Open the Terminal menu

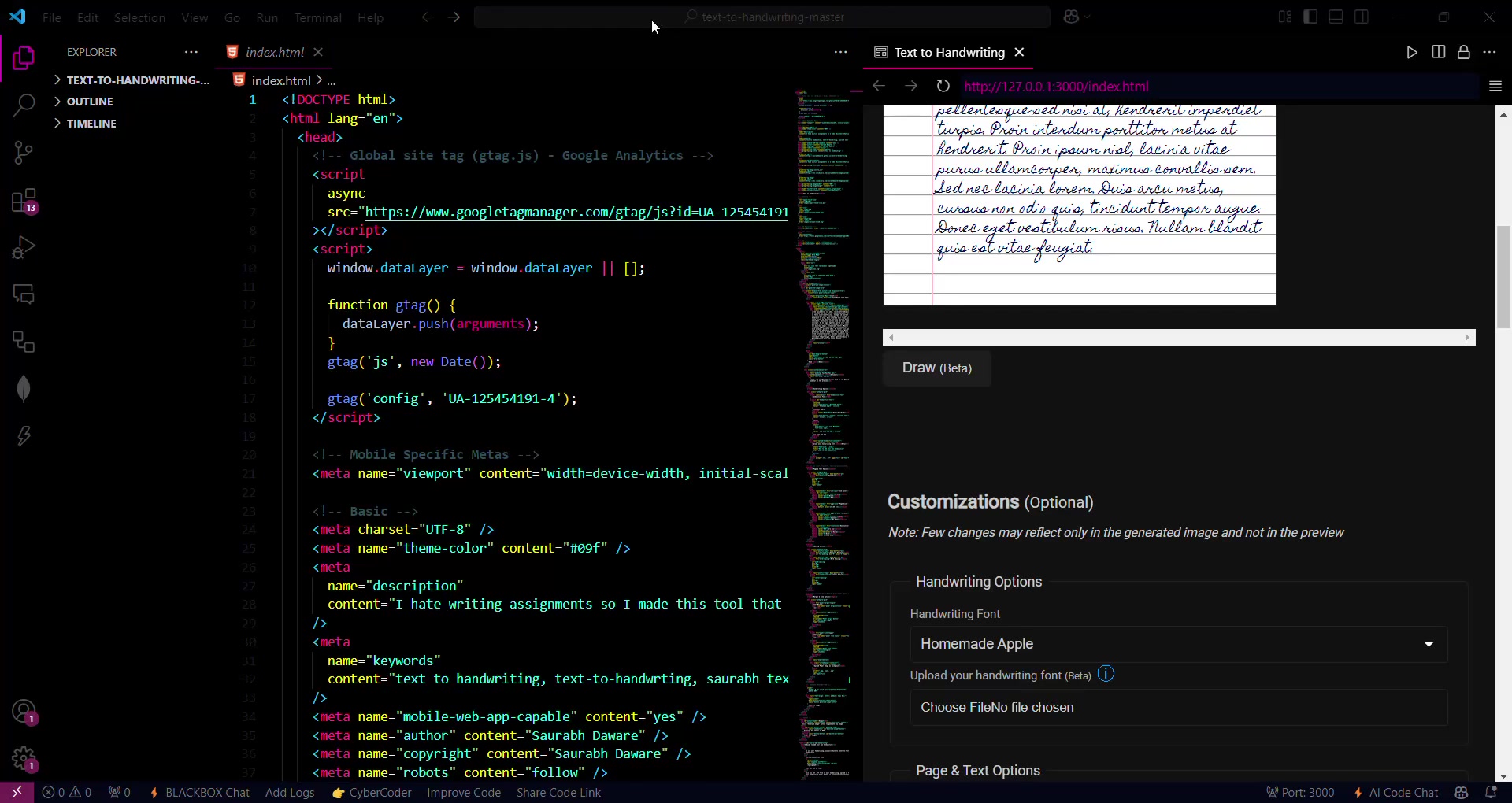pyautogui.click(x=317, y=17)
